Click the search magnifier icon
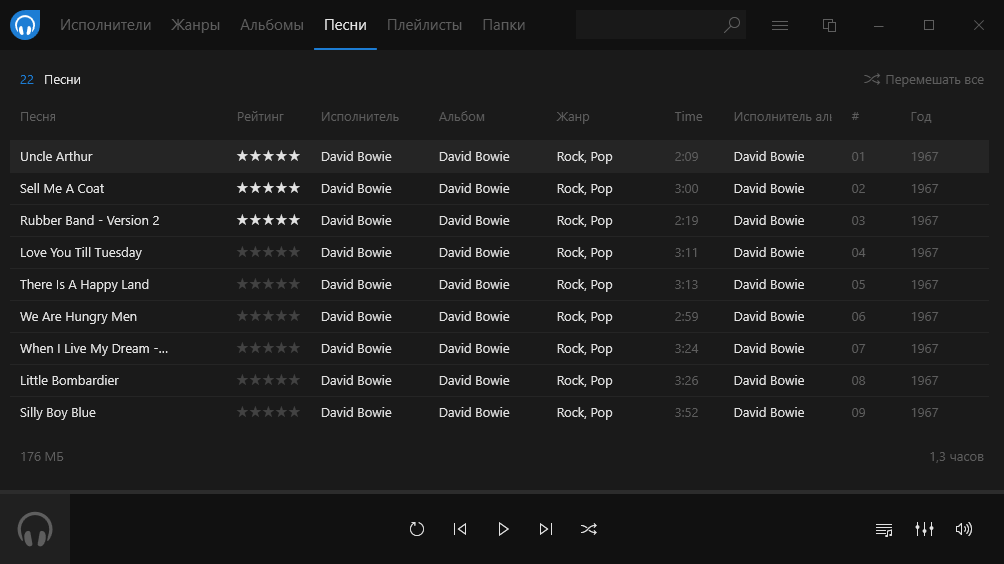 tap(731, 25)
